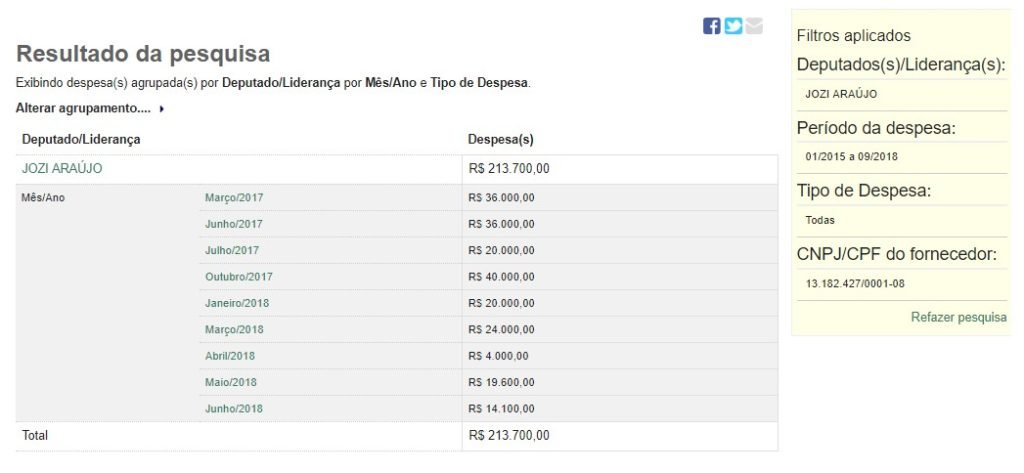The image size is (1024, 473).
Task: Select Janeiro/2018 month link
Action: point(237,303)
